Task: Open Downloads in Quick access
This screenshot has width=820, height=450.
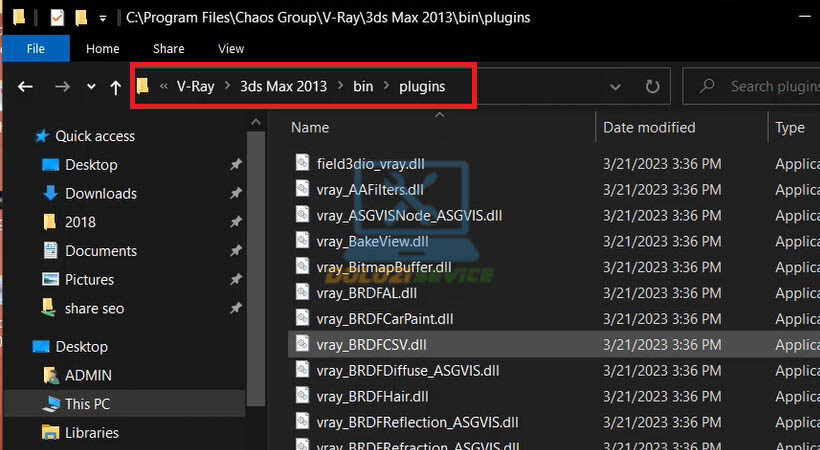Action: [x=100, y=194]
